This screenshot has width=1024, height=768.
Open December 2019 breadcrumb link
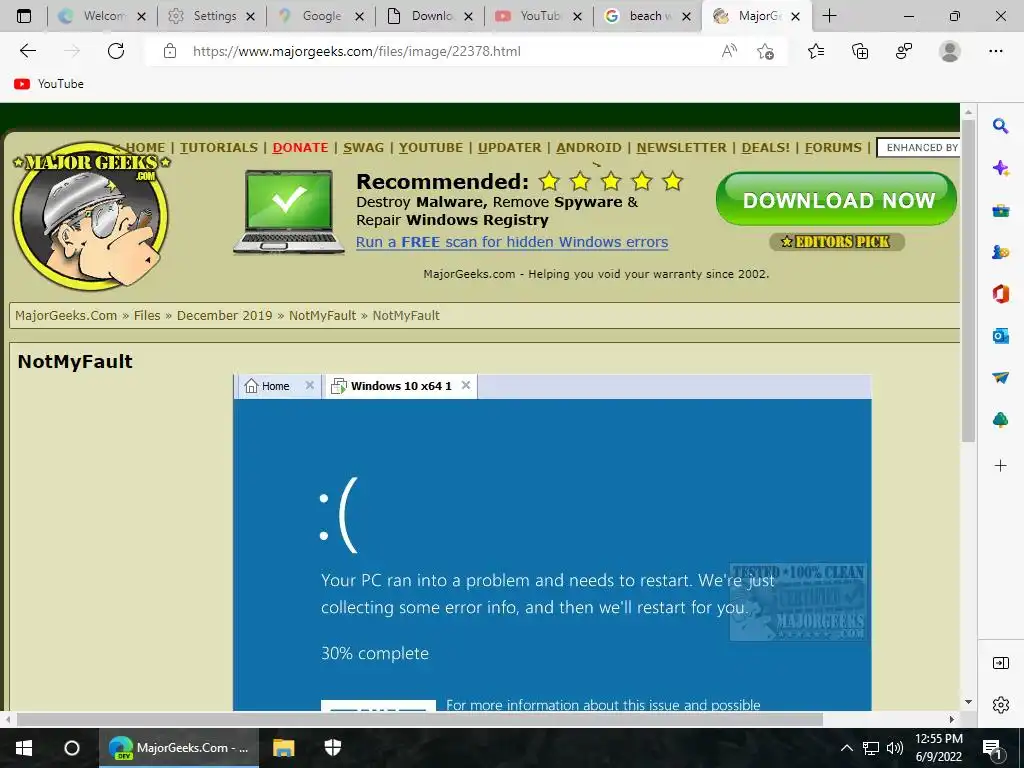click(x=224, y=315)
